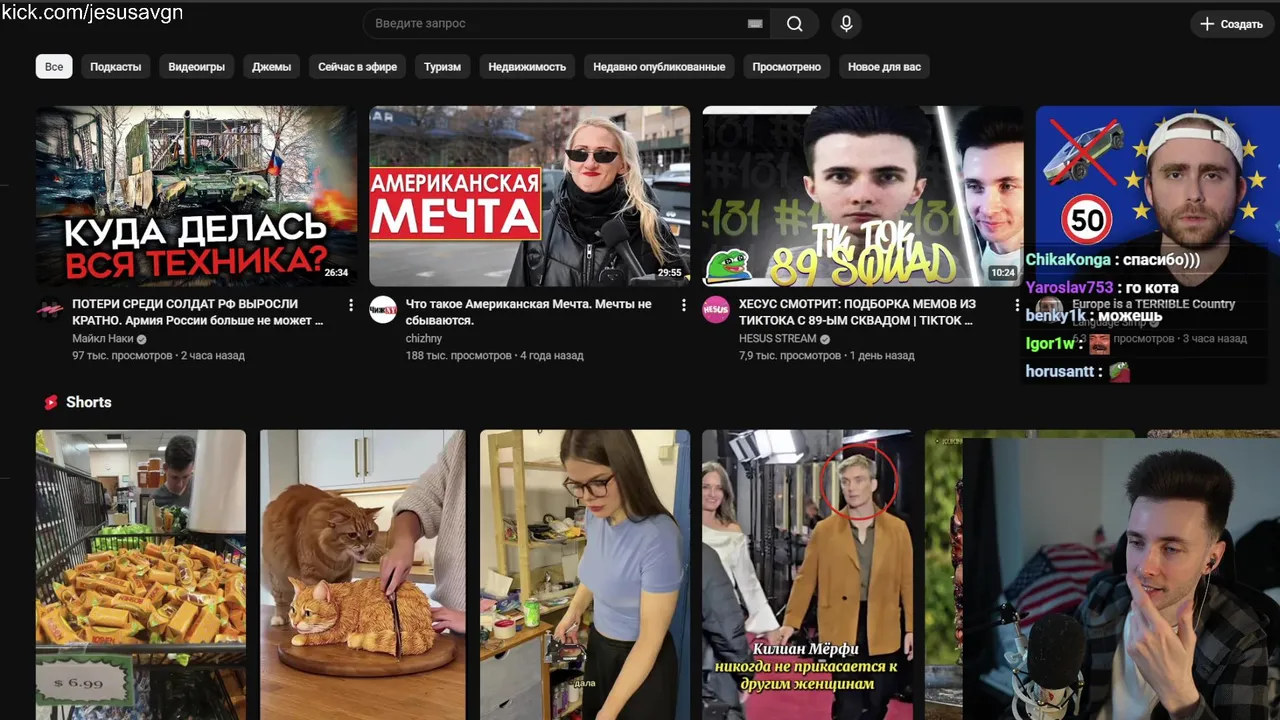Click the horusantt chat username

1060,372
